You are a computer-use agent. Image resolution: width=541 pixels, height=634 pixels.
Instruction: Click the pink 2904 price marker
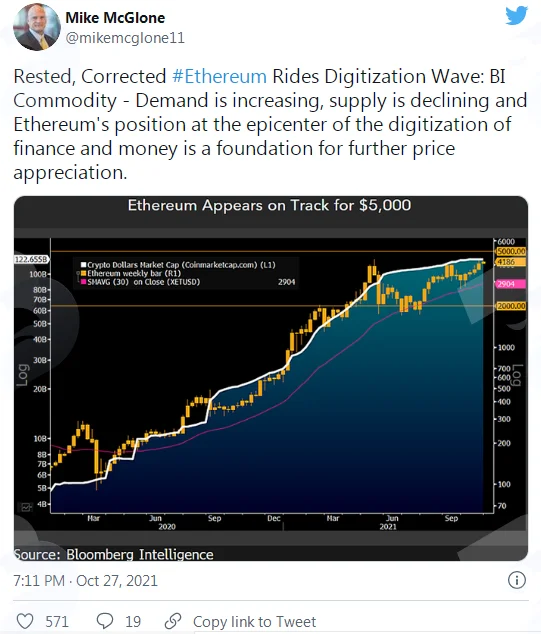(511, 284)
